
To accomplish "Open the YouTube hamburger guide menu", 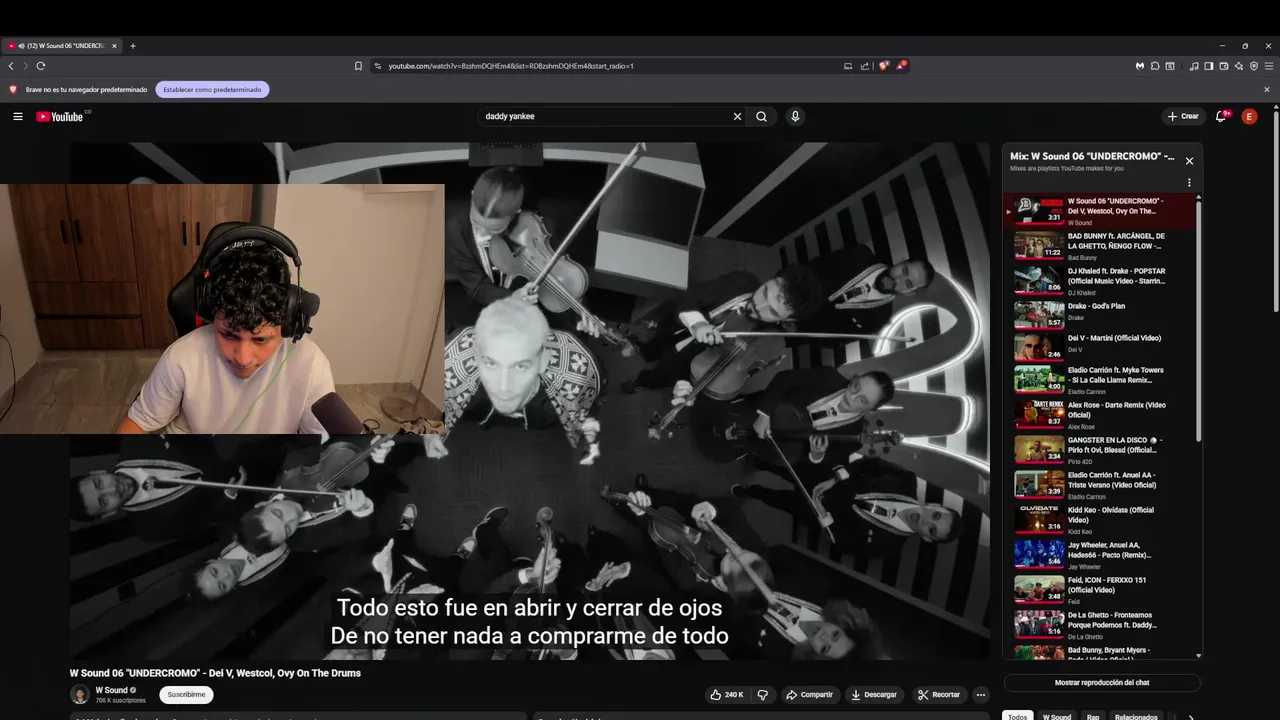I will 18,116.
